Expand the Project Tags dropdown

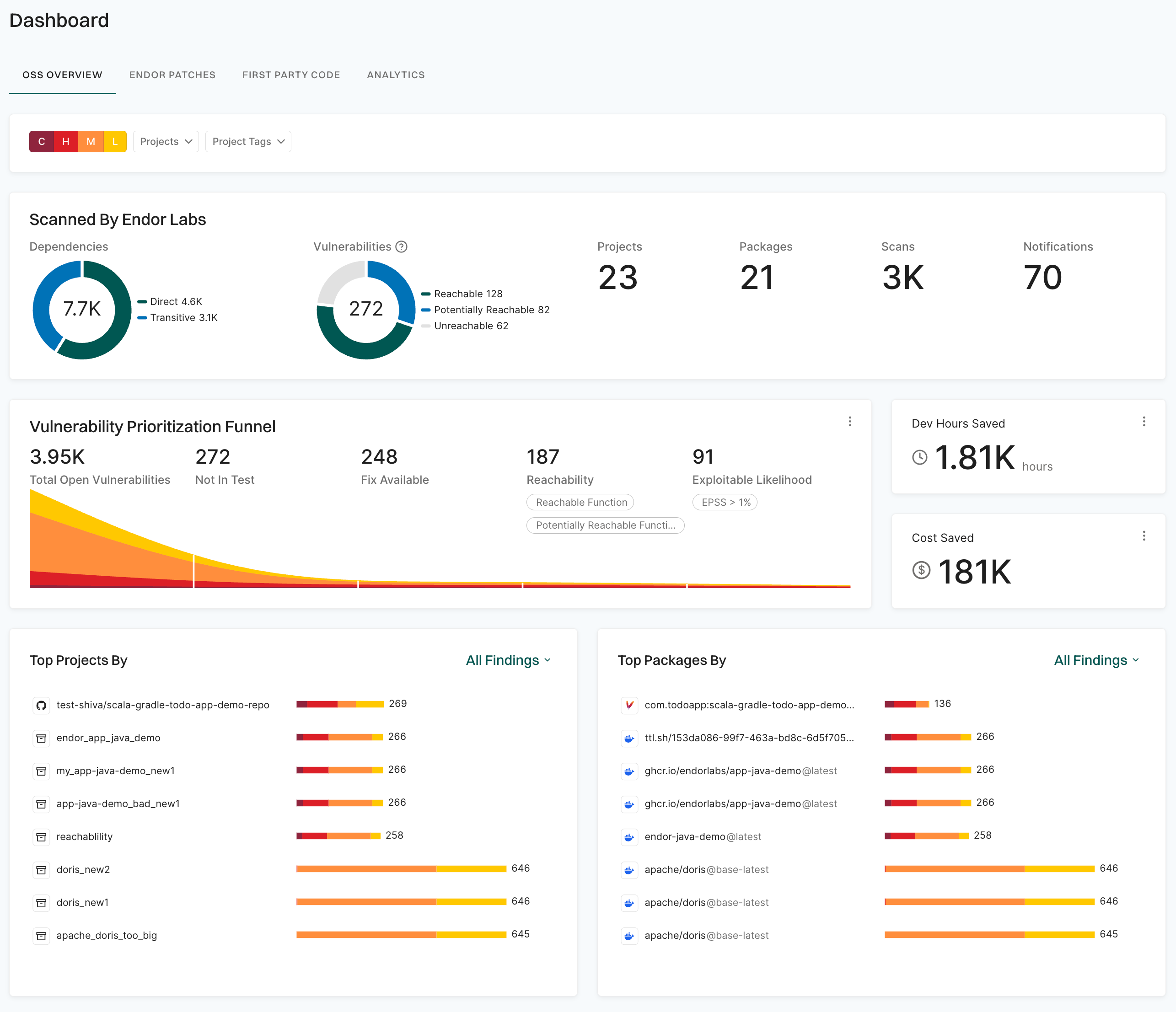click(248, 141)
